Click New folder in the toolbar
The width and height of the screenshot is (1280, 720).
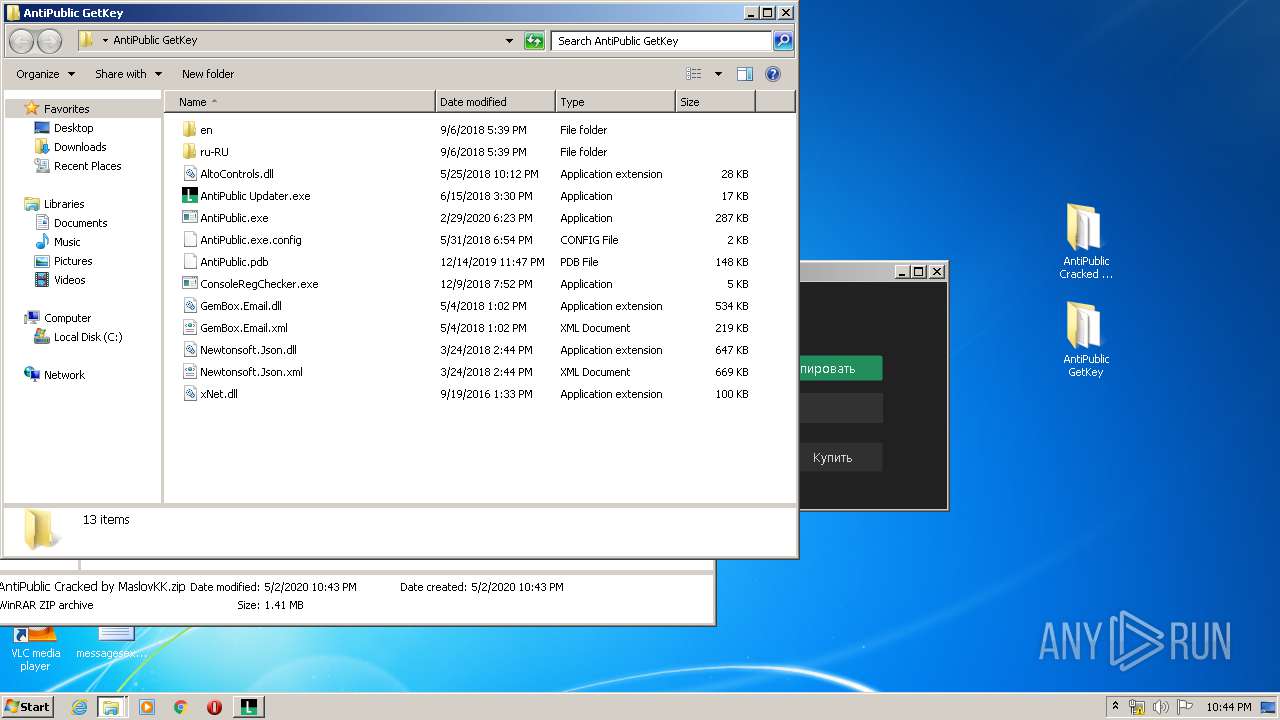[x=208, y=74]
